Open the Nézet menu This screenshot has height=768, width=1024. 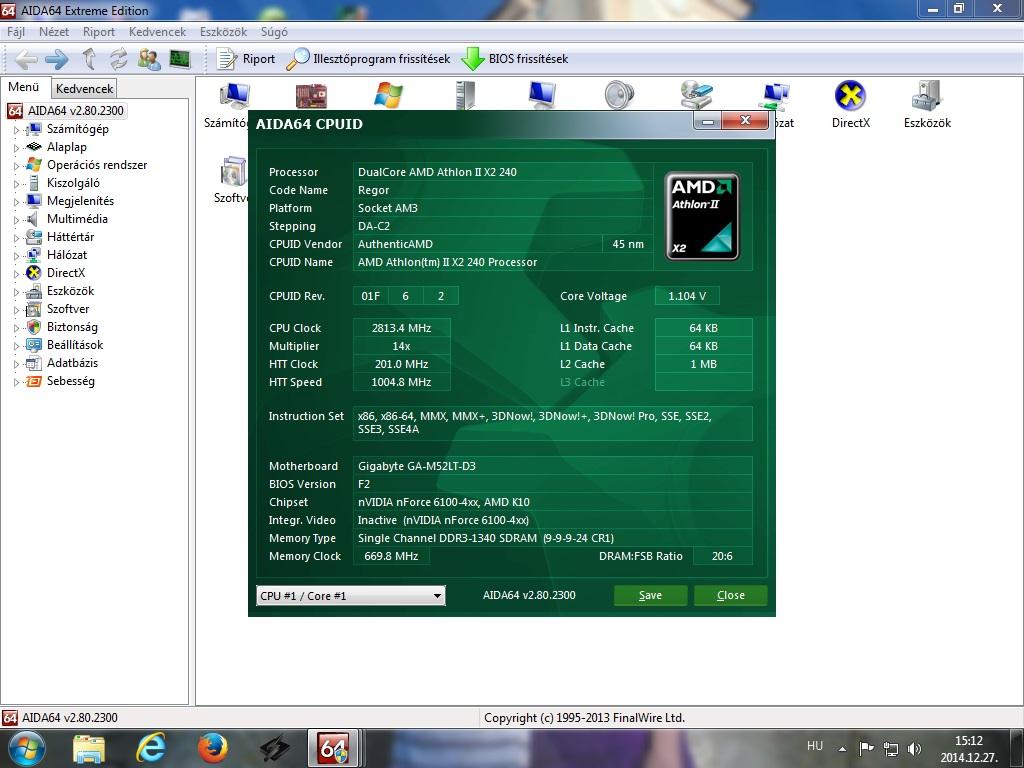(54, 32)
